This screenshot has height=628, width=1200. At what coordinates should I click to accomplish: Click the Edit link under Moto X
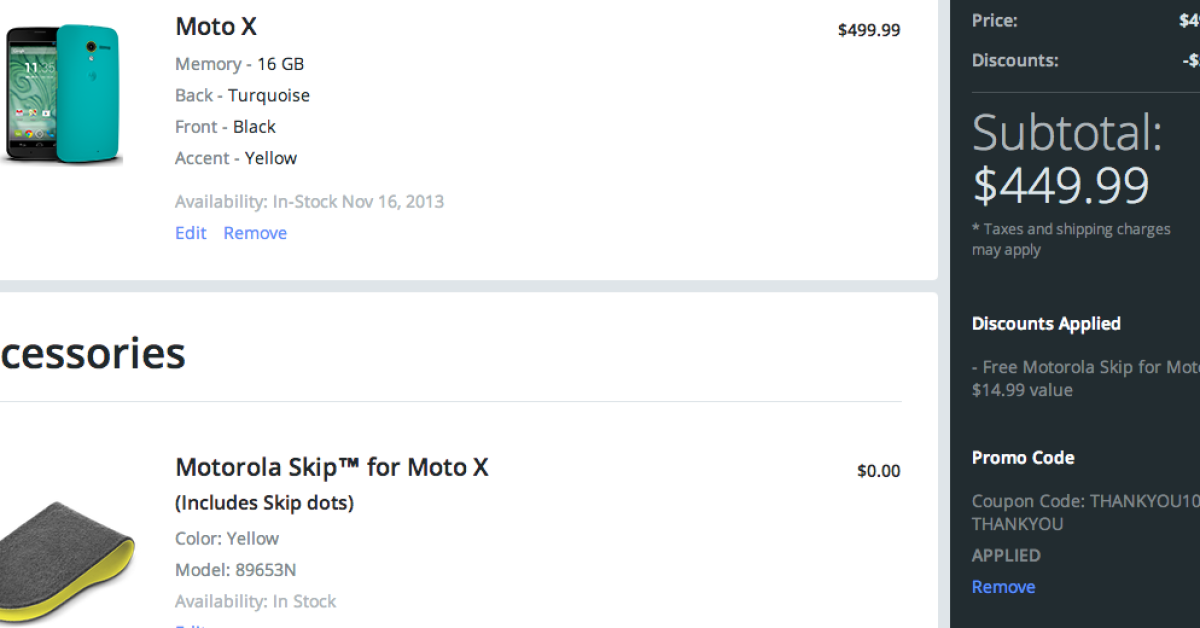coord(190,233)
